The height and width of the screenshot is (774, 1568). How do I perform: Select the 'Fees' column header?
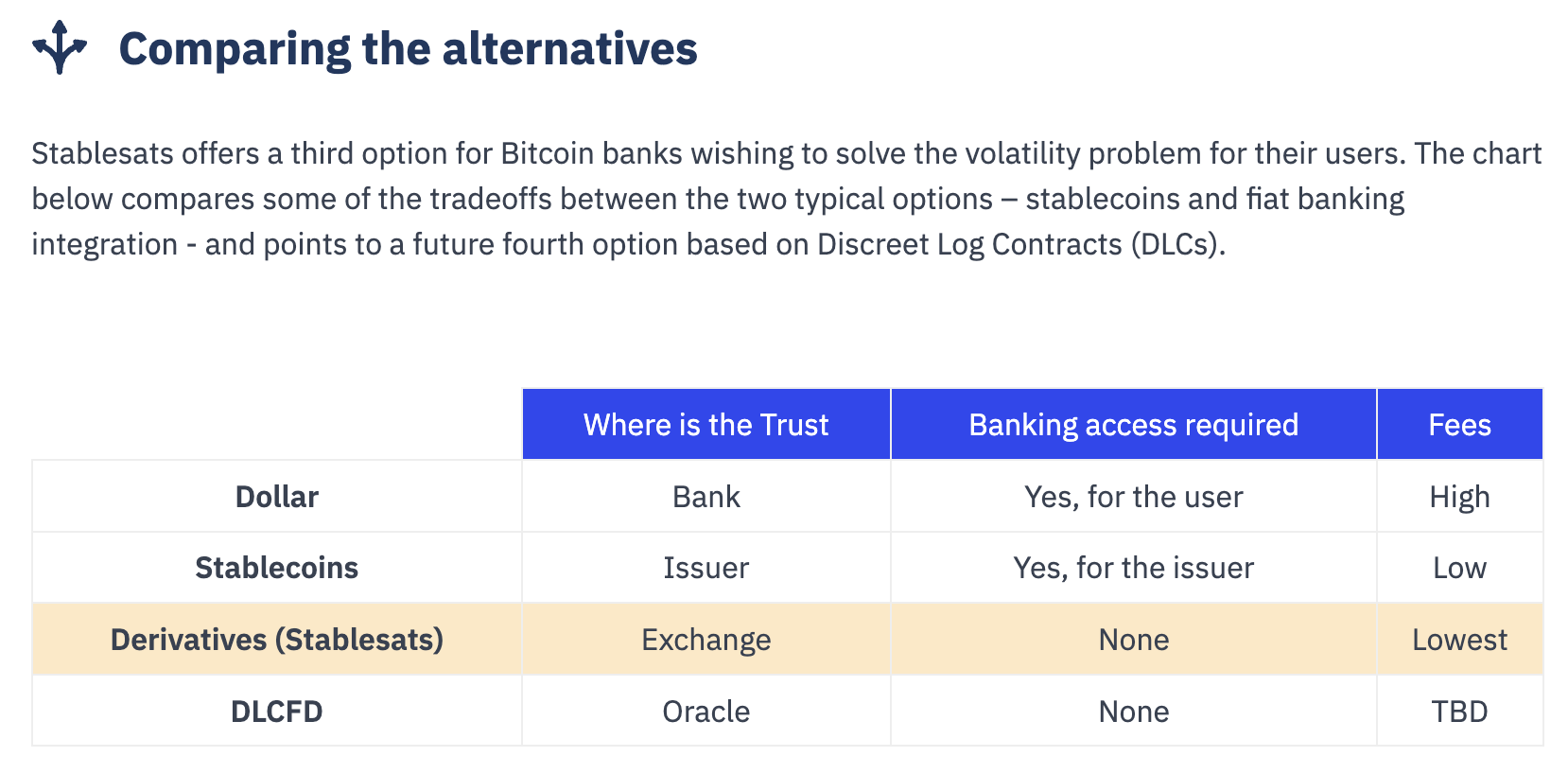1459,425
